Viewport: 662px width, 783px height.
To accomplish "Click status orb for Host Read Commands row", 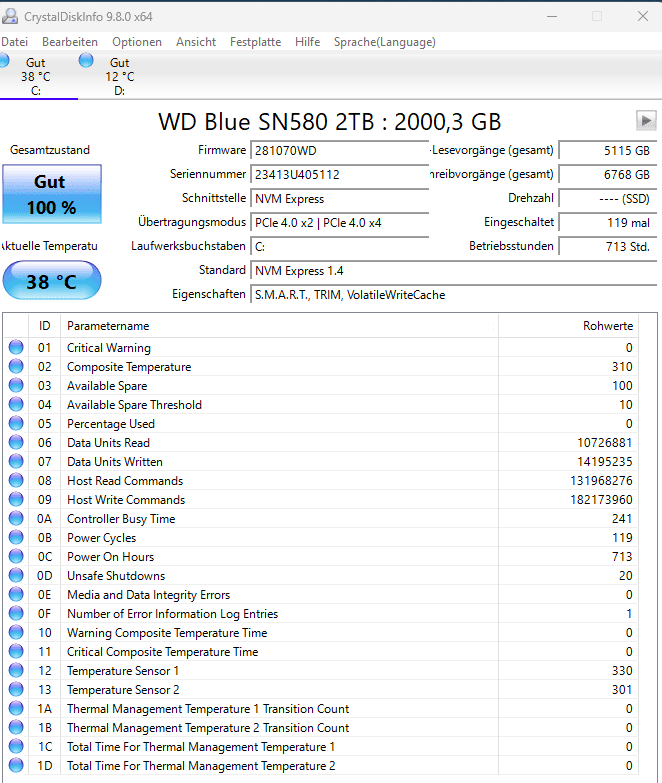I will click(16, 480).
